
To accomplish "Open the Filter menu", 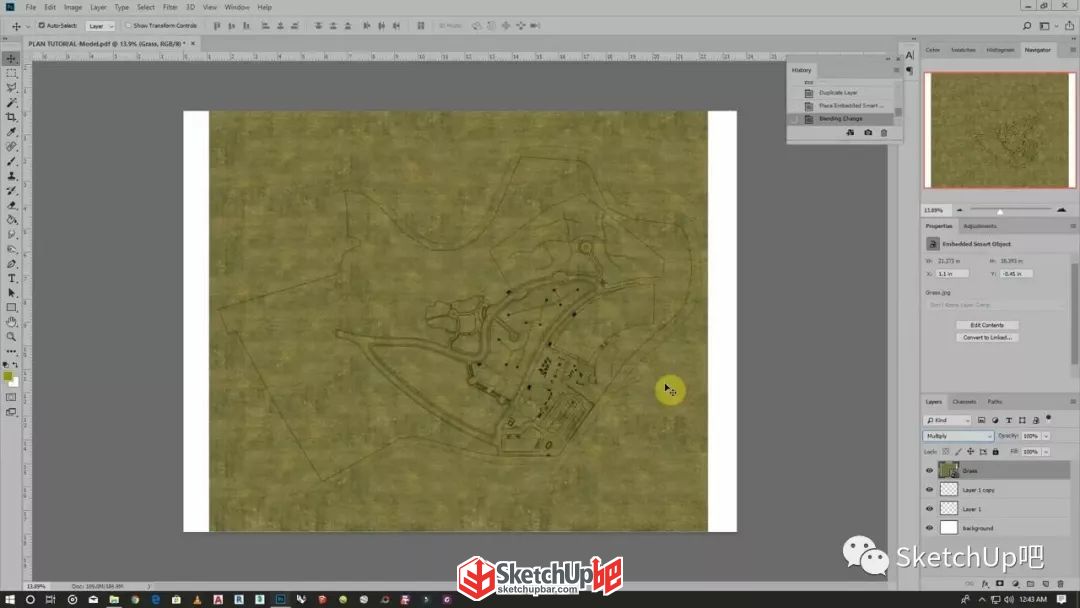I will pos(170,7).
